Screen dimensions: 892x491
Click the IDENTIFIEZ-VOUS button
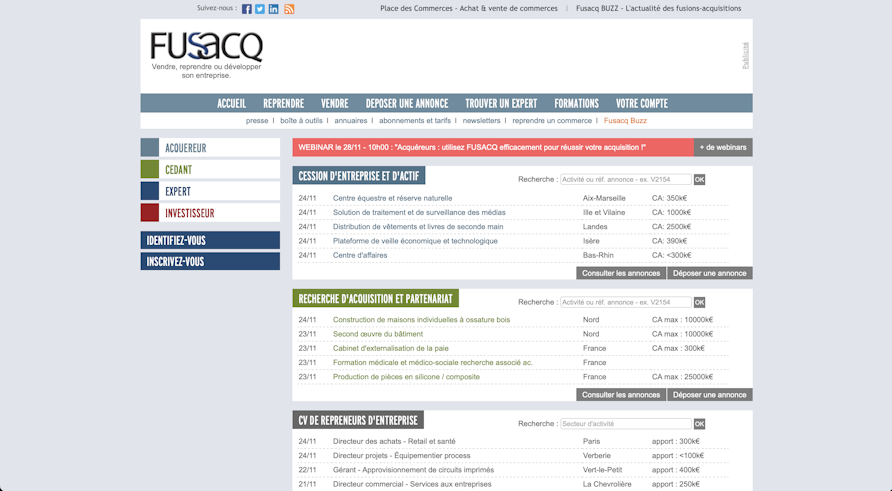(x=210, y=240)
